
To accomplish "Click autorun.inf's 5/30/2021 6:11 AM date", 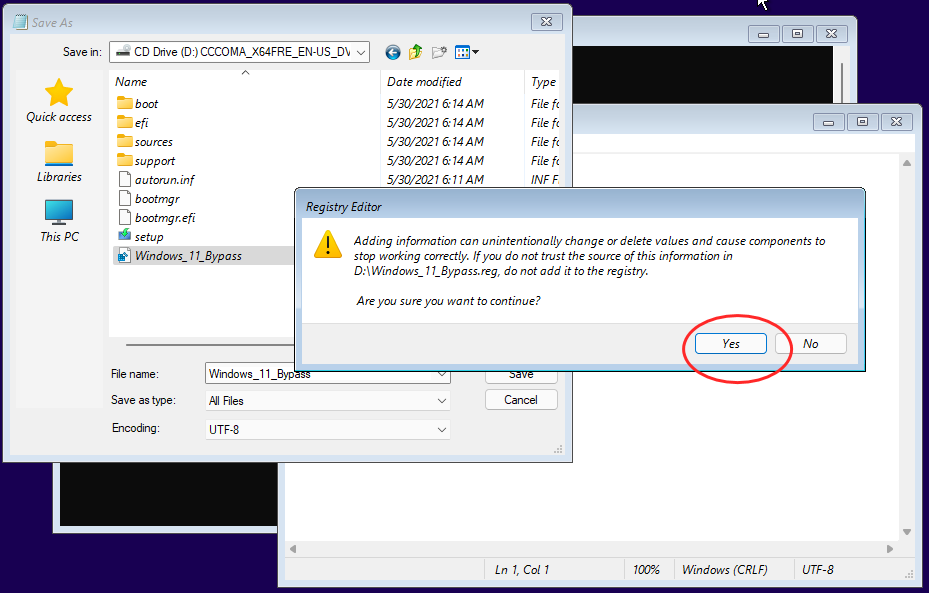I will tap(435, 179).
